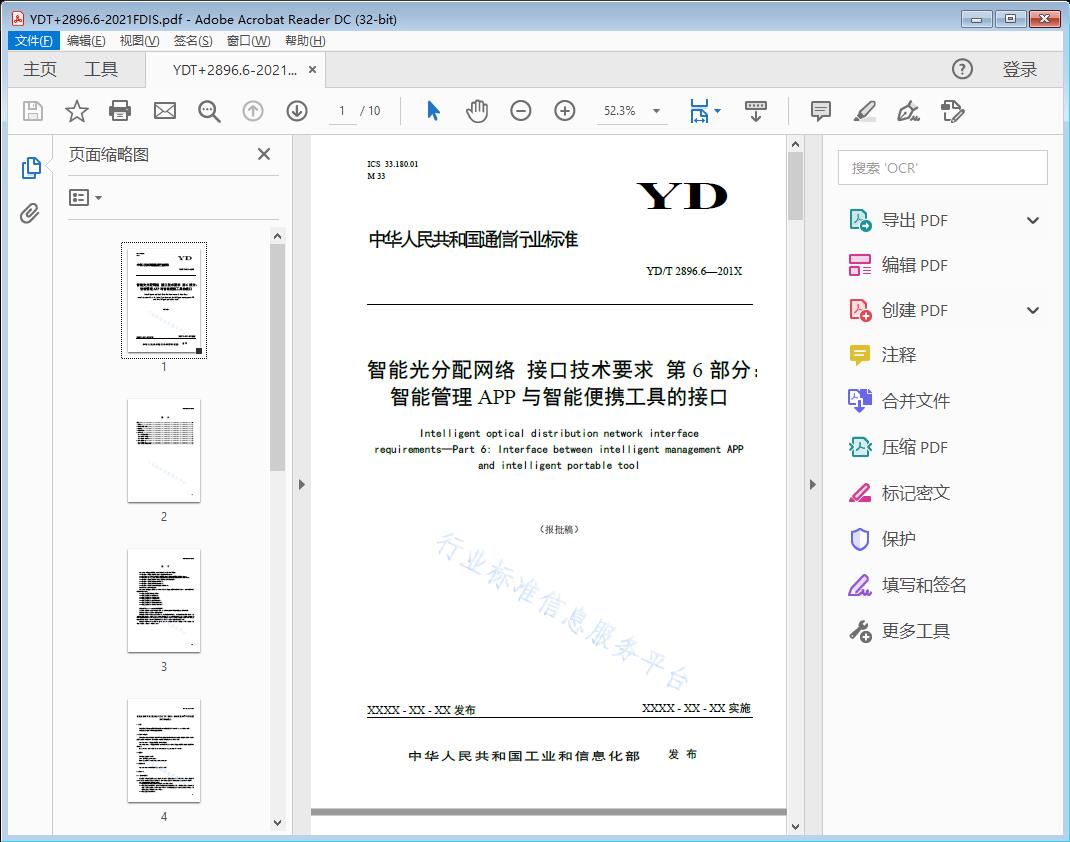The width and height of the screenshot is (1070, 842).
Task: Select page 3 thumbnail in sidebar
Action: [x=163, y=600]
